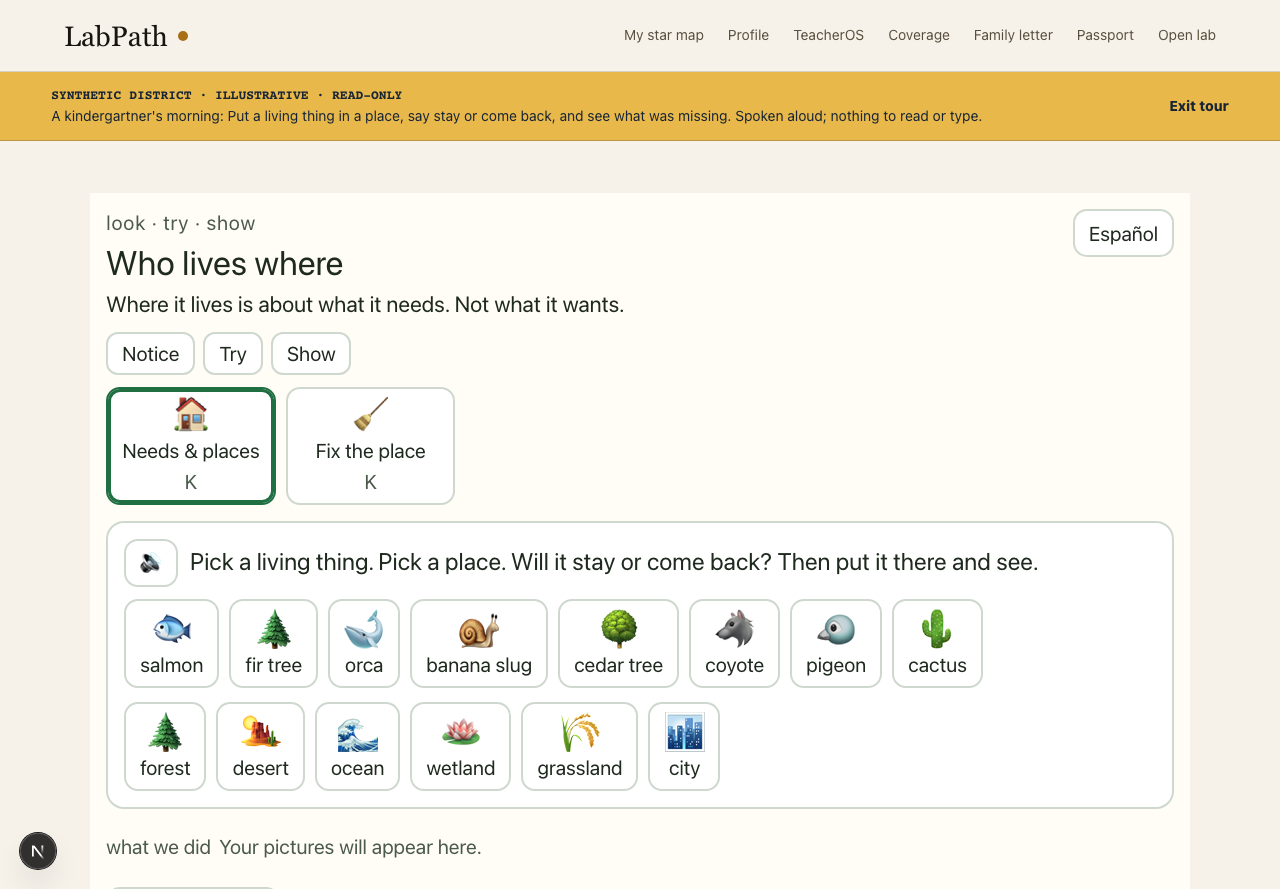Pick the coyote animal card
1280x889 pixels.
click(734, 644)
